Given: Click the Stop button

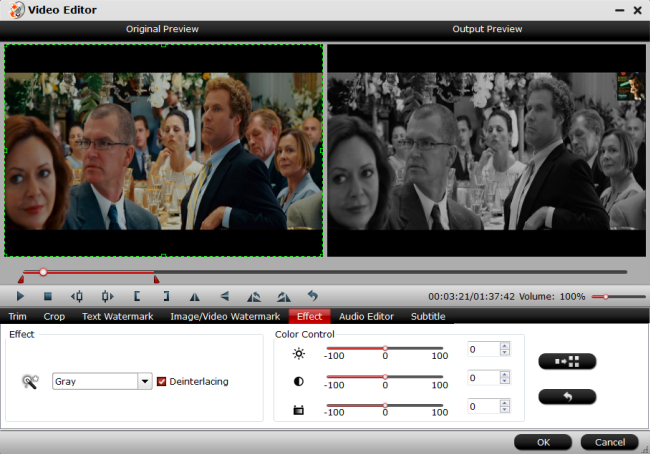Looking at the screenshot, I should 48,296.
